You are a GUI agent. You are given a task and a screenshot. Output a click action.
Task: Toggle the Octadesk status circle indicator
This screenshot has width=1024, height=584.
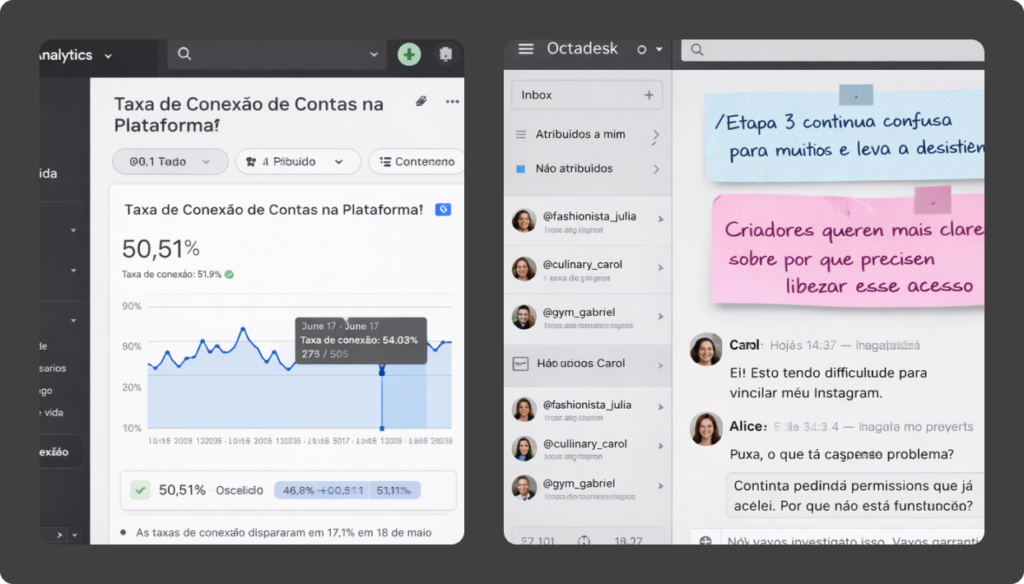[x=642, y=50]
